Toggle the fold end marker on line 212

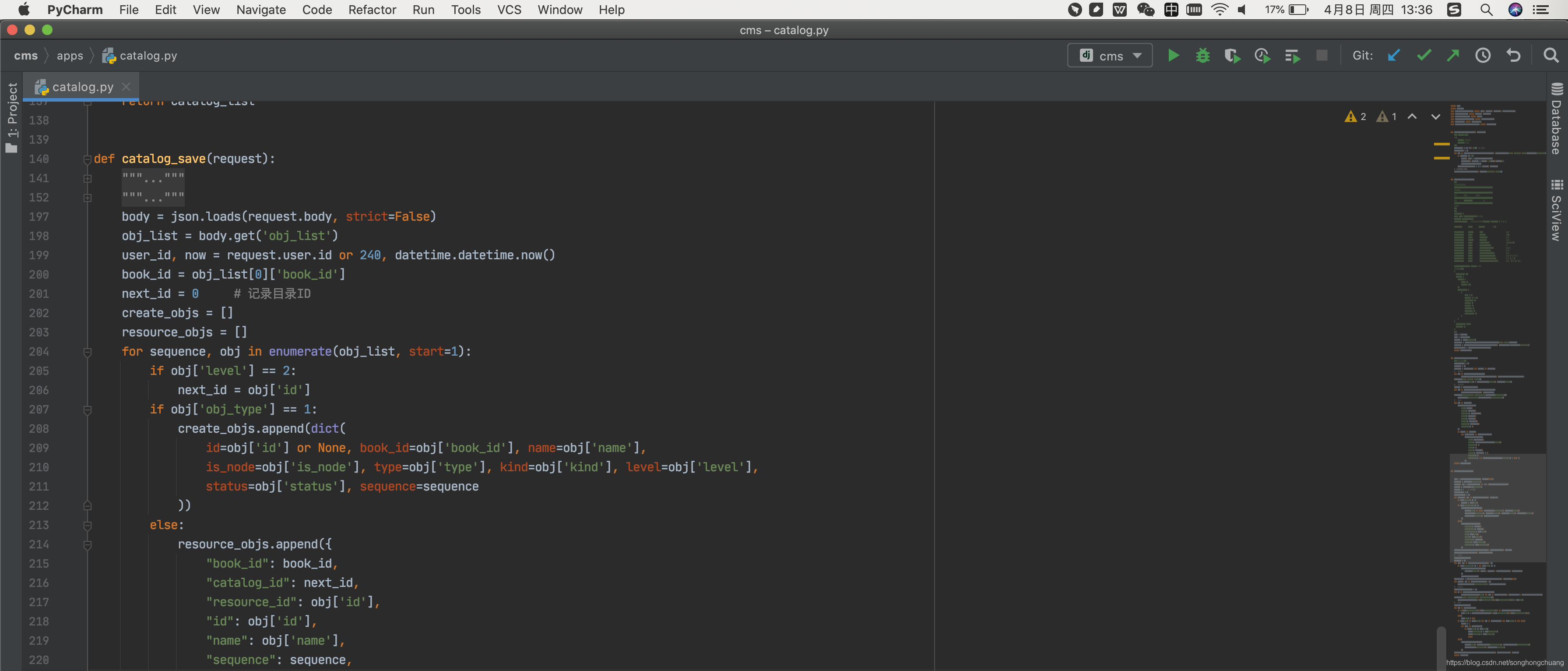pos(87,505)
